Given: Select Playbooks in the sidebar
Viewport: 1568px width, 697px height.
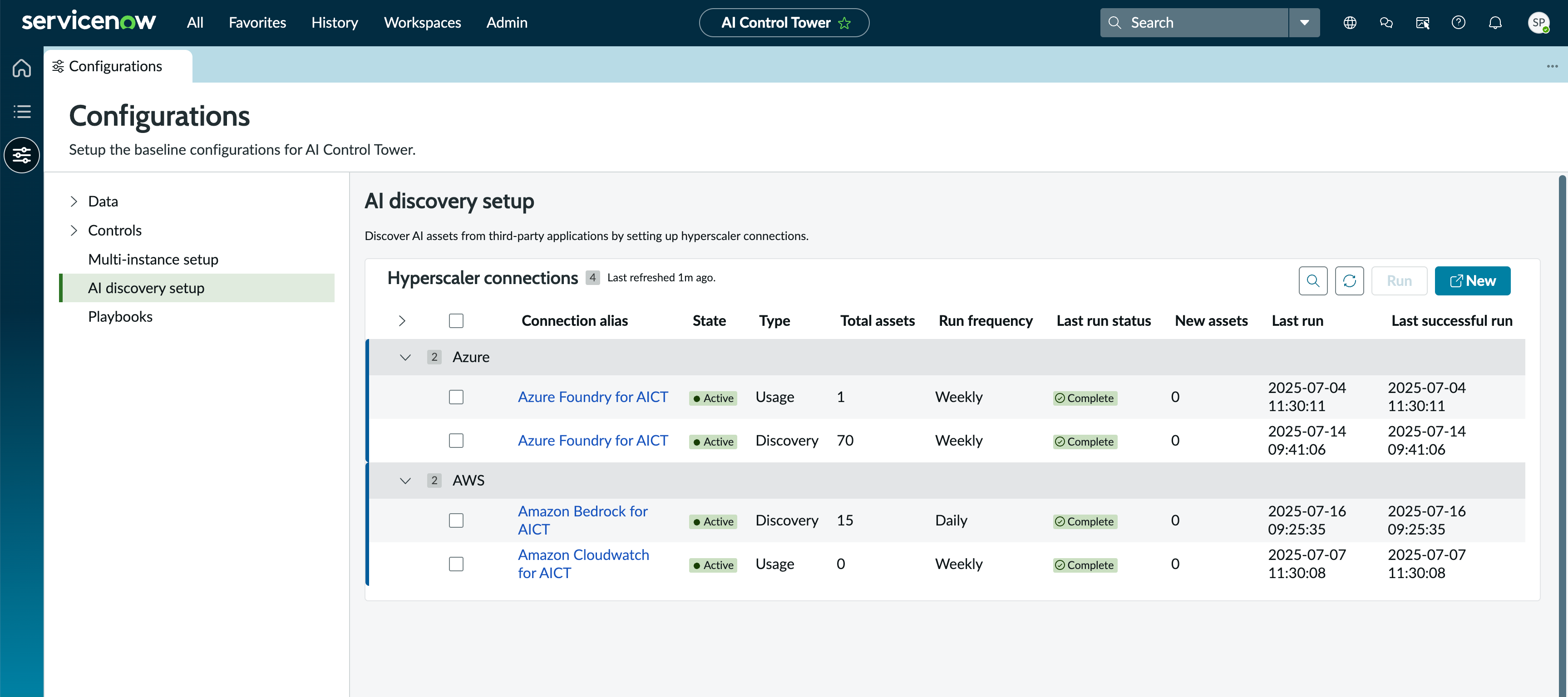Looking at the screenshot, I should (x=120, y=316).
